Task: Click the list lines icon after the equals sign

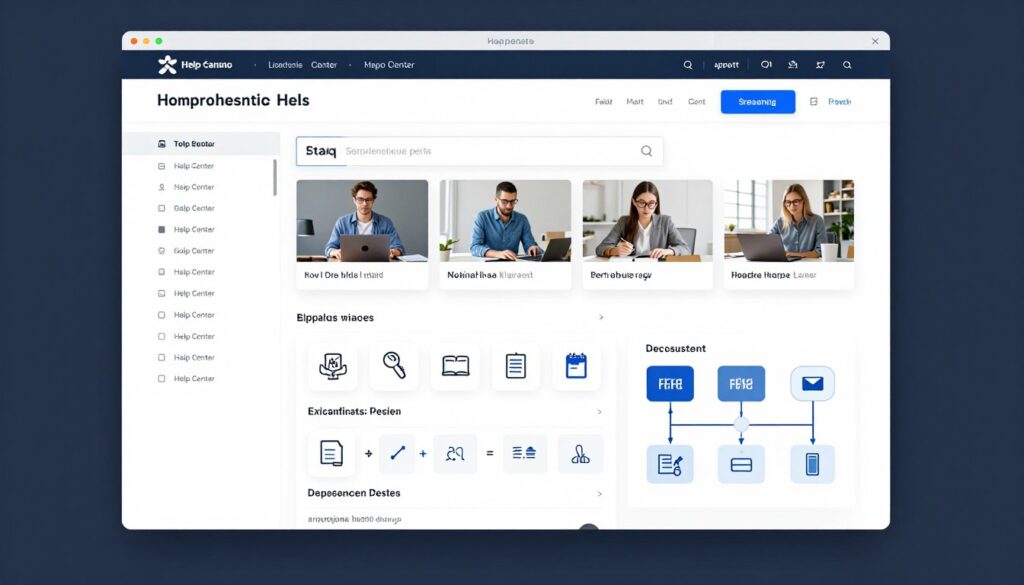Action: [x=524, y=453]
